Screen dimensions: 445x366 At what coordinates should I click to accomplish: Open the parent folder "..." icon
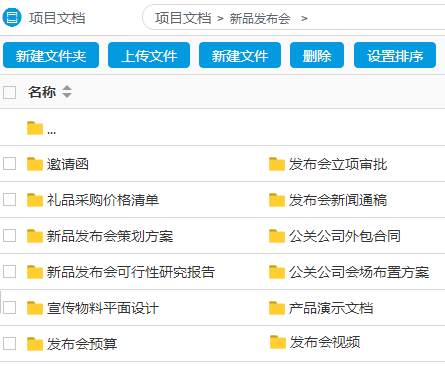35,128
